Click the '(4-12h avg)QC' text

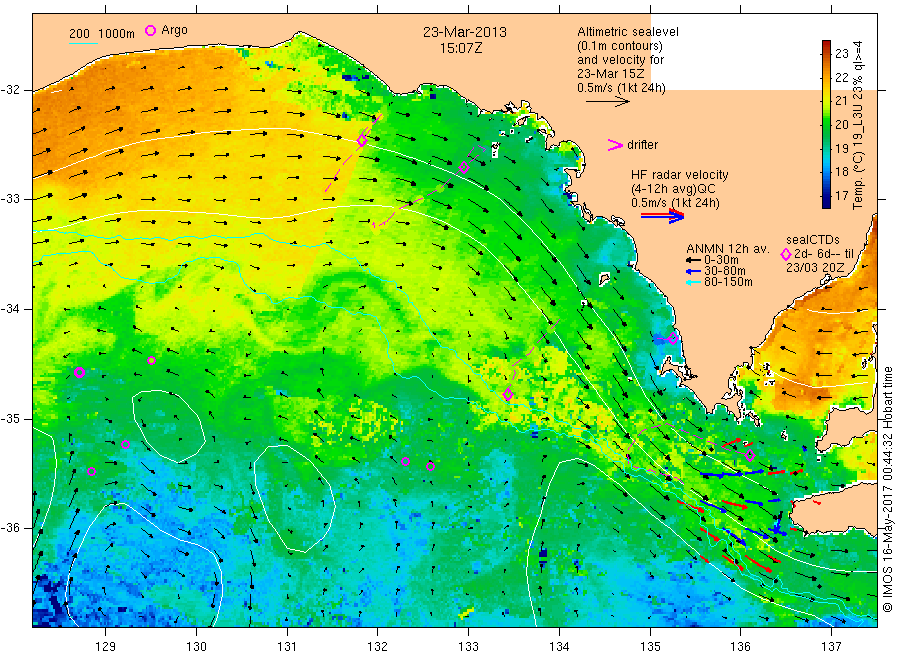coord(673,189)
